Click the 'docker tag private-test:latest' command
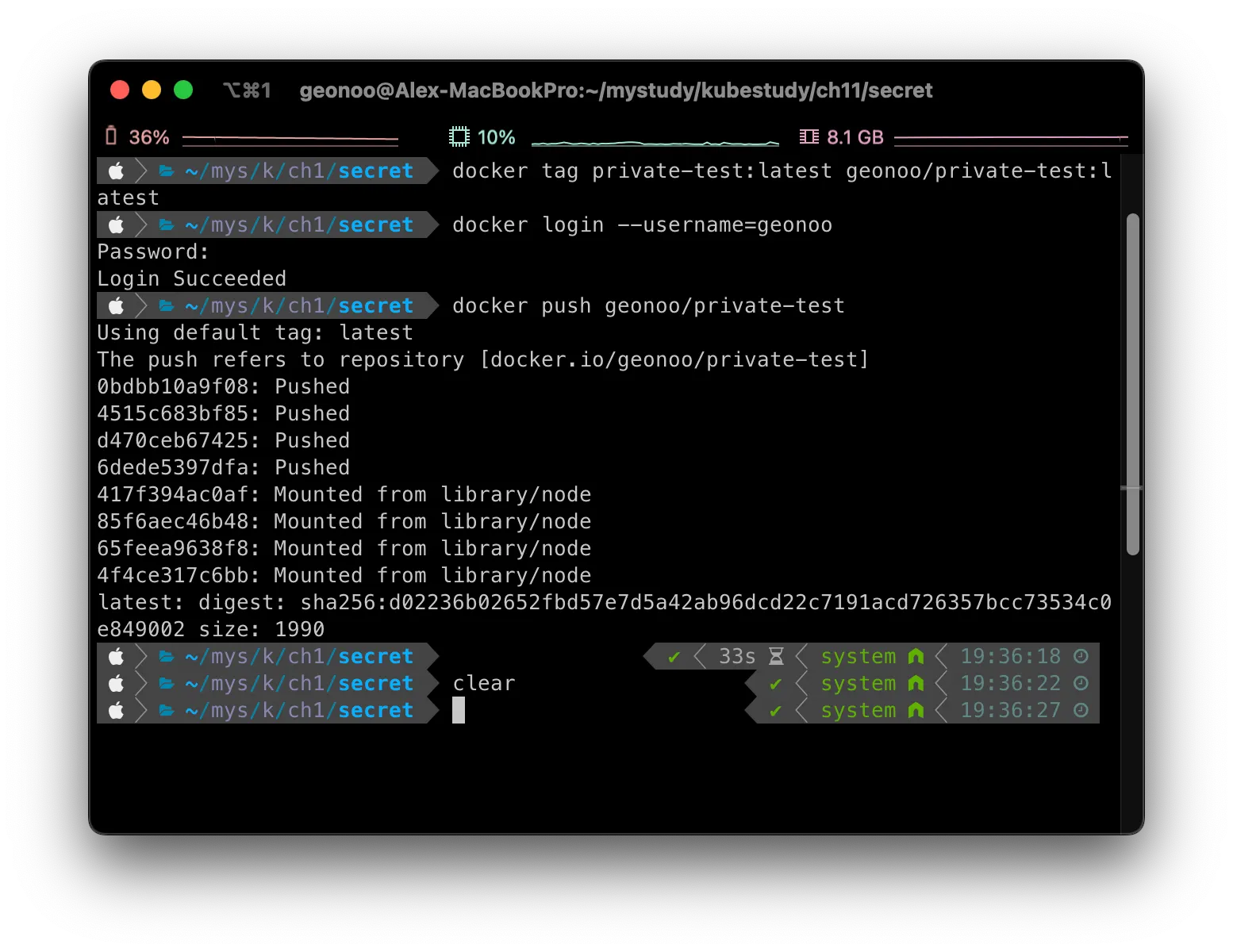Screen dimensions: 1233x952 tap(642, 171)
